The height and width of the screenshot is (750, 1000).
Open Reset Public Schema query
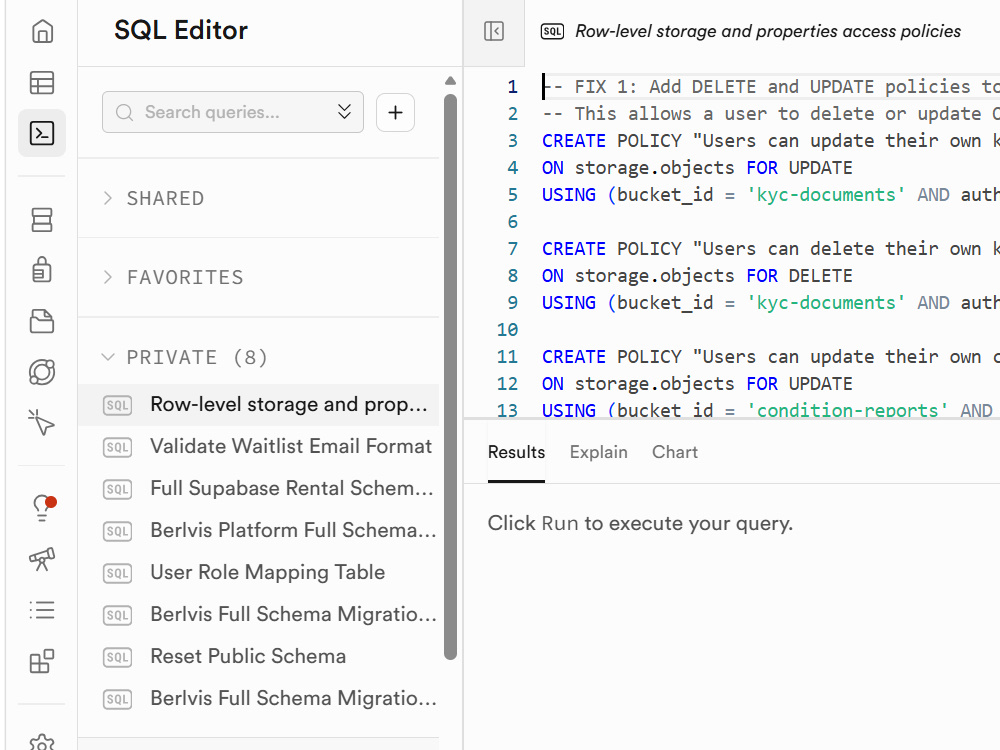click(258, 656)
